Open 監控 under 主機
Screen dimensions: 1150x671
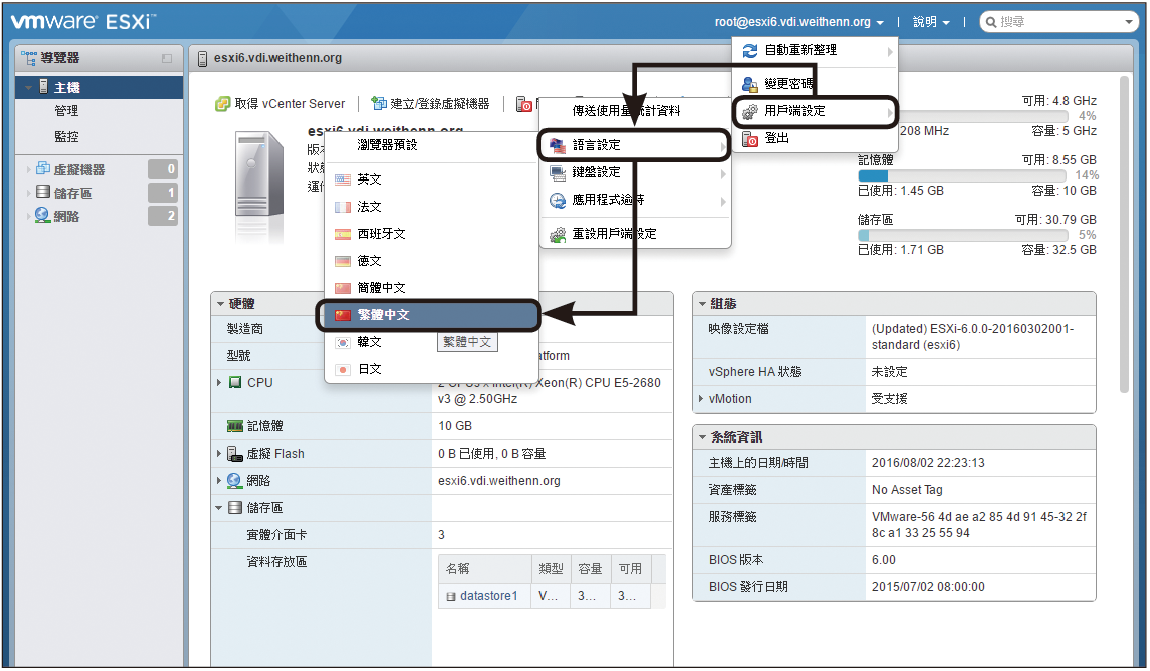[66, 136]
